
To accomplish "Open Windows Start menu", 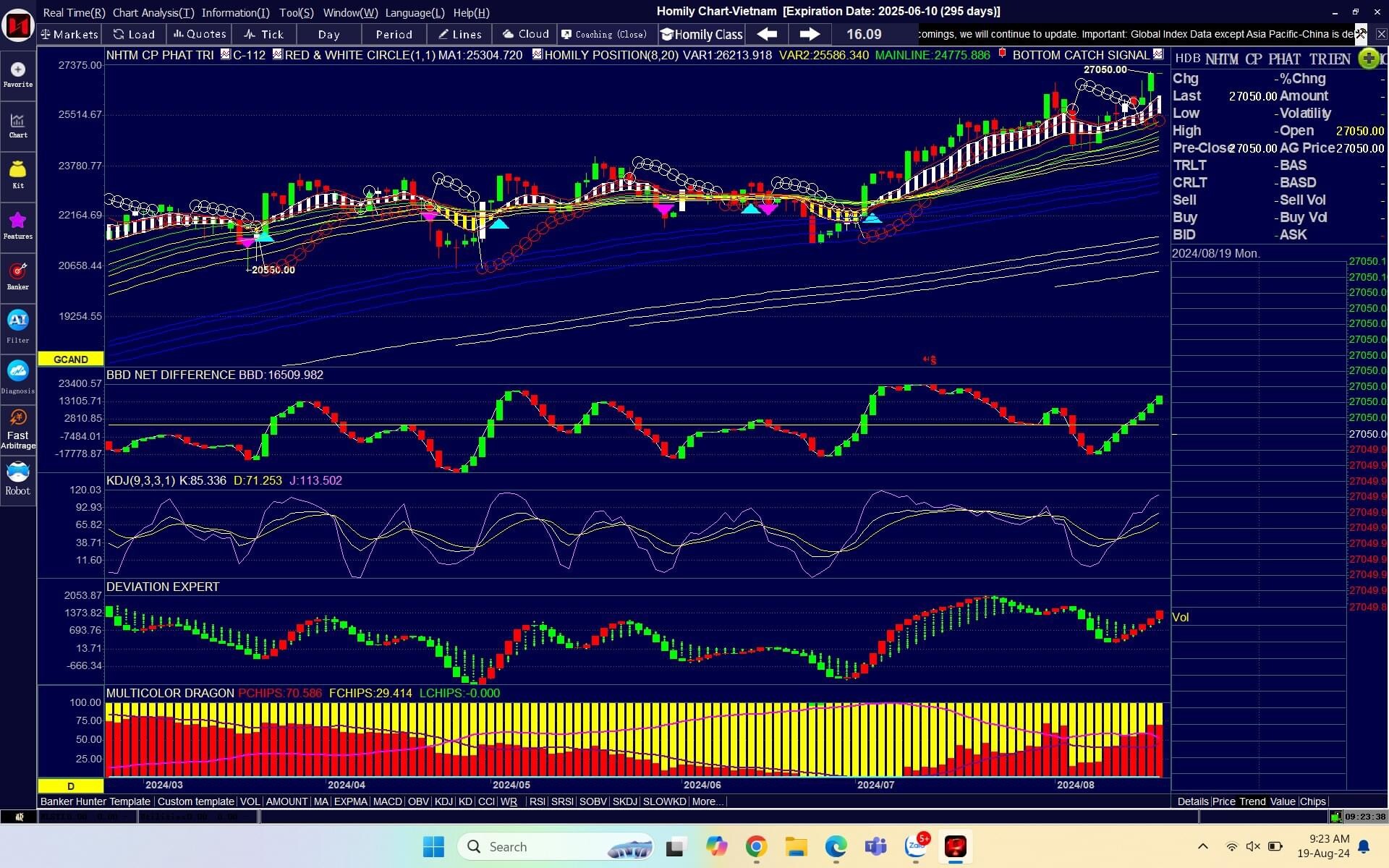I will coord(433,846).
